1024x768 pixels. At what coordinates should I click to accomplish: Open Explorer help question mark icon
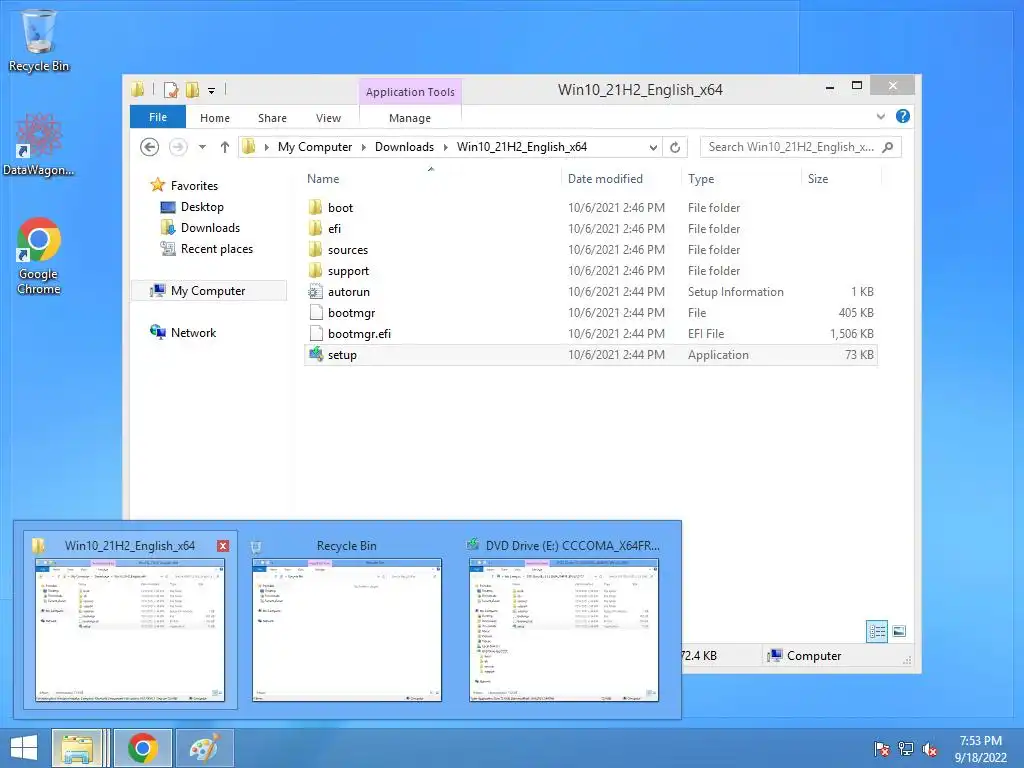pyautogui.click(x=903, y=116)
